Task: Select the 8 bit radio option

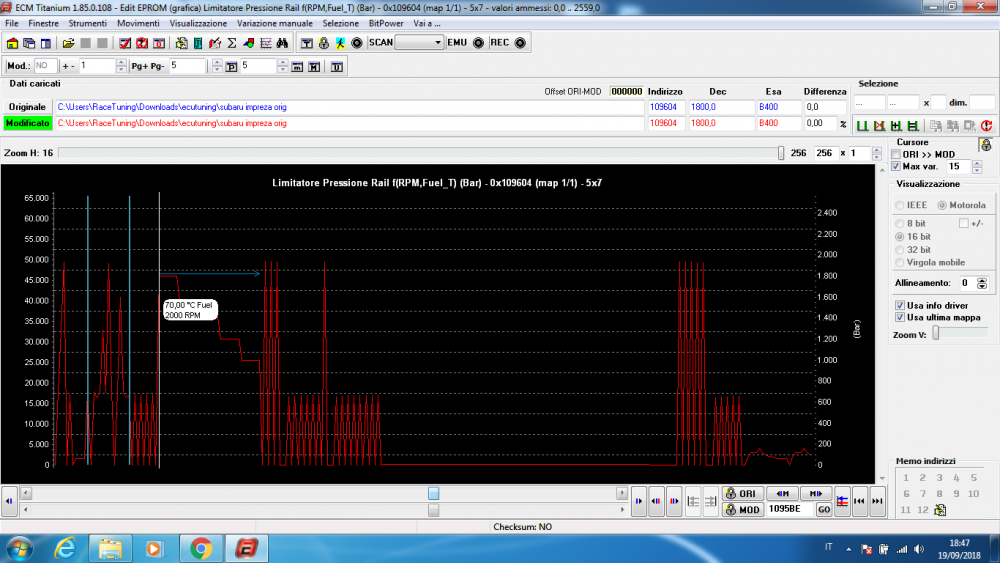Action: tap(900, 223)
